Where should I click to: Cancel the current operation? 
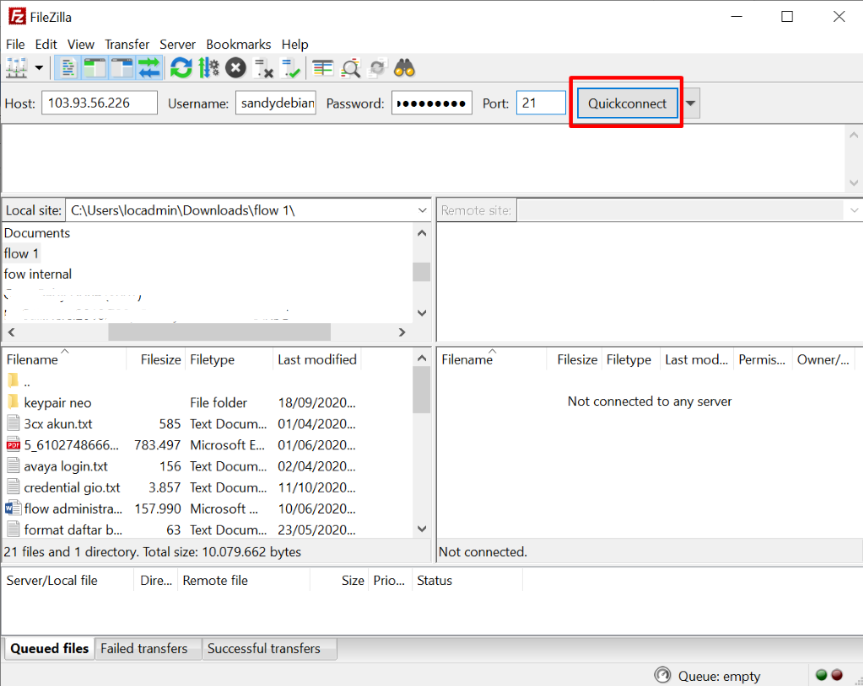coord(234,67)
